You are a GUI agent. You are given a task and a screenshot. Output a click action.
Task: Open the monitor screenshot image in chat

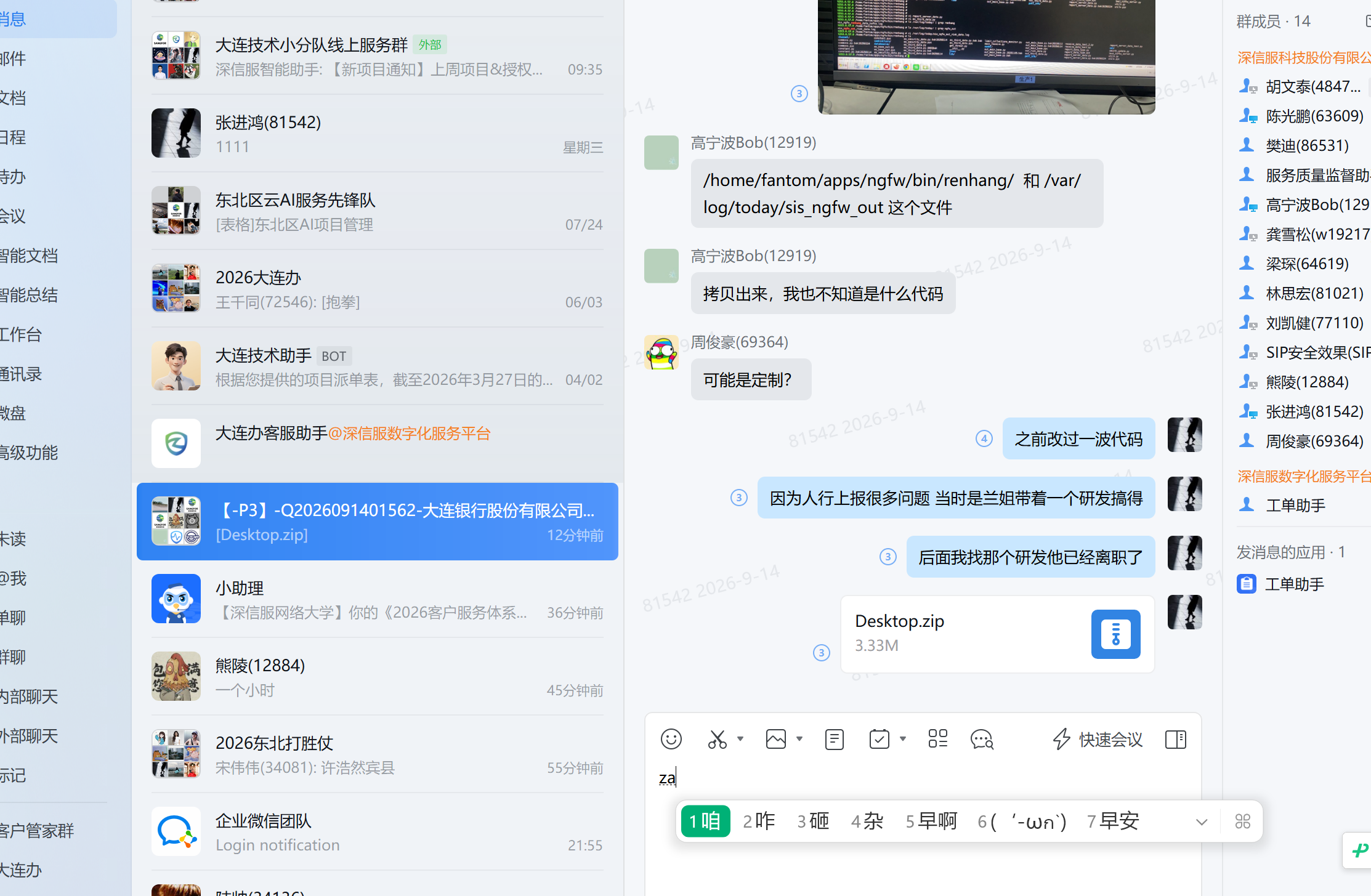pyautogui.click(x=986, y=57)
